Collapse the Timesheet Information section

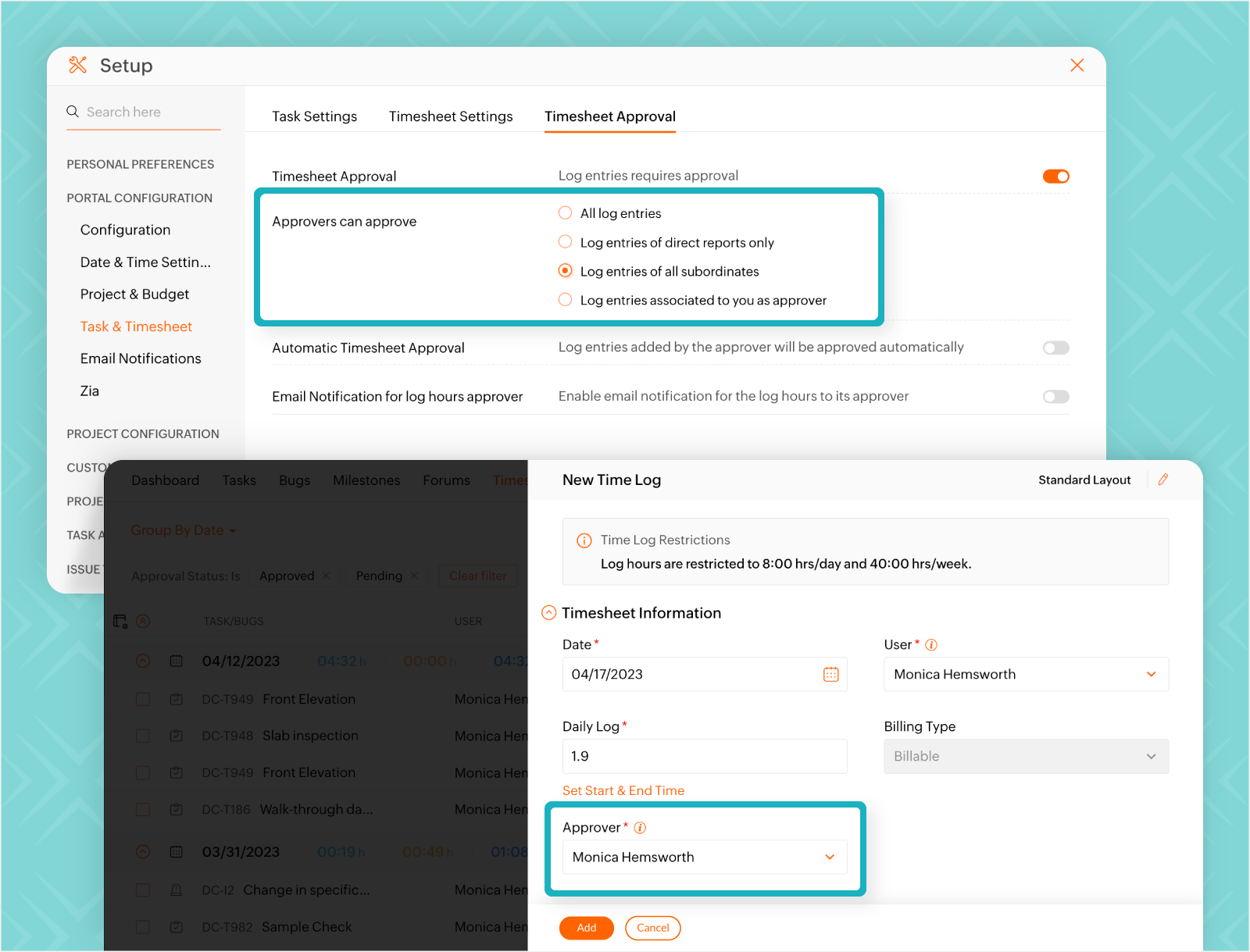click(549, 613)
